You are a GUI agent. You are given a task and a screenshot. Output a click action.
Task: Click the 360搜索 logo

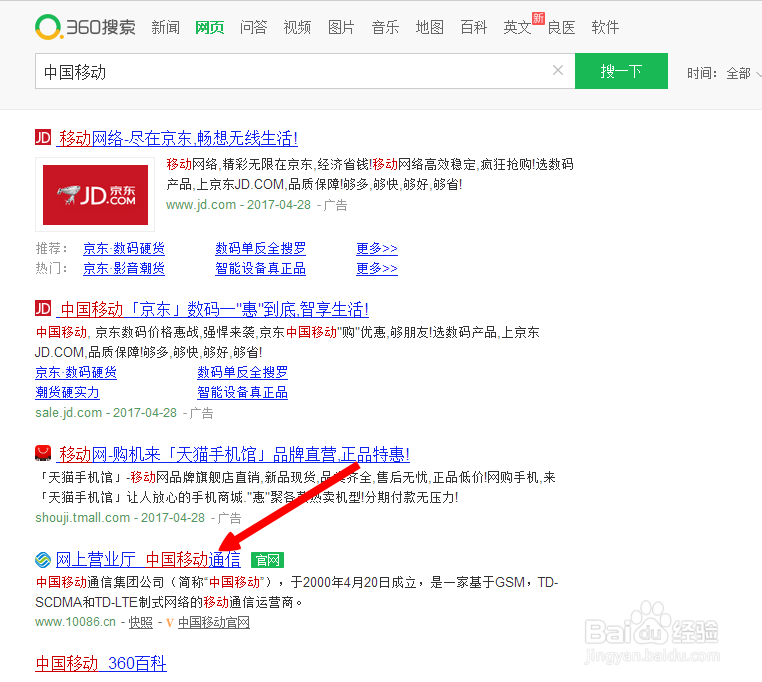point(86,27)
